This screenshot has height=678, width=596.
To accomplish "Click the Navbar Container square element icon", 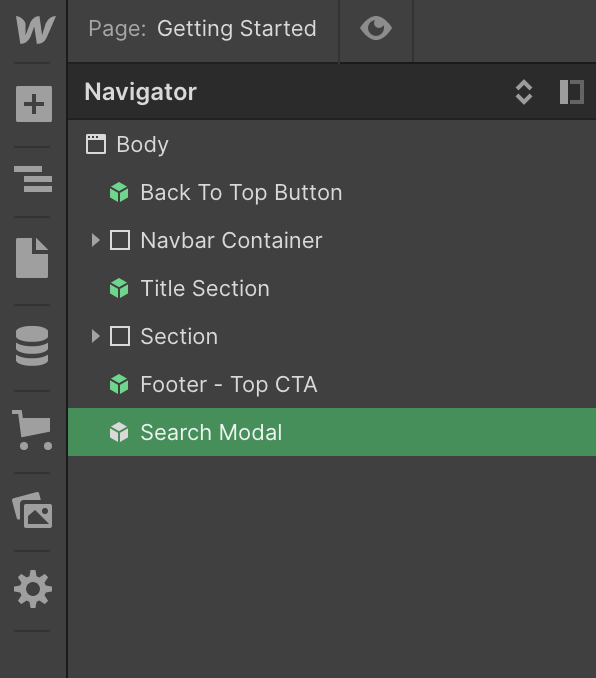I will click(x=120, y=240).
